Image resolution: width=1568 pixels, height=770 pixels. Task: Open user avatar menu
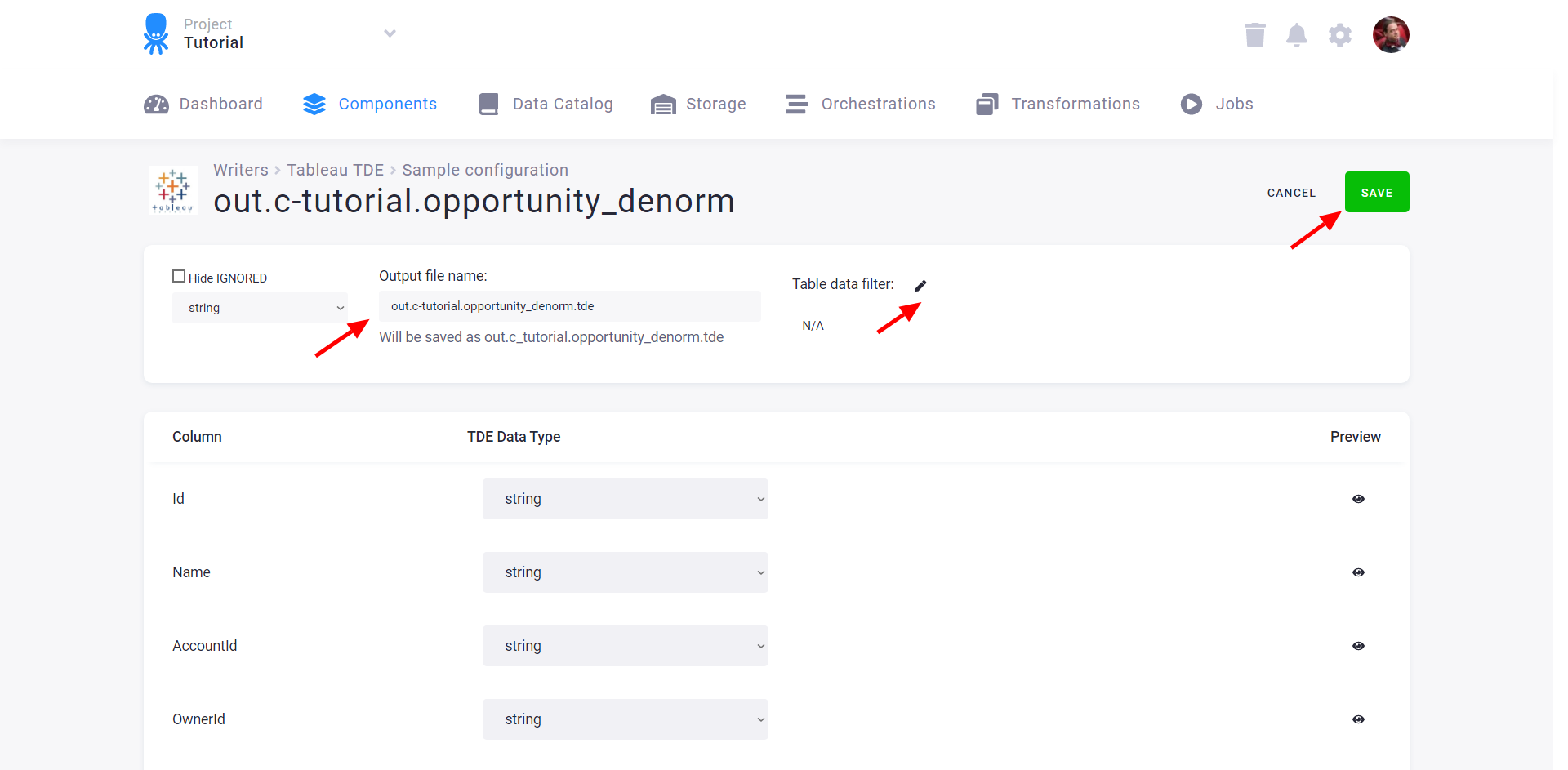click(x=1391, y=34)
